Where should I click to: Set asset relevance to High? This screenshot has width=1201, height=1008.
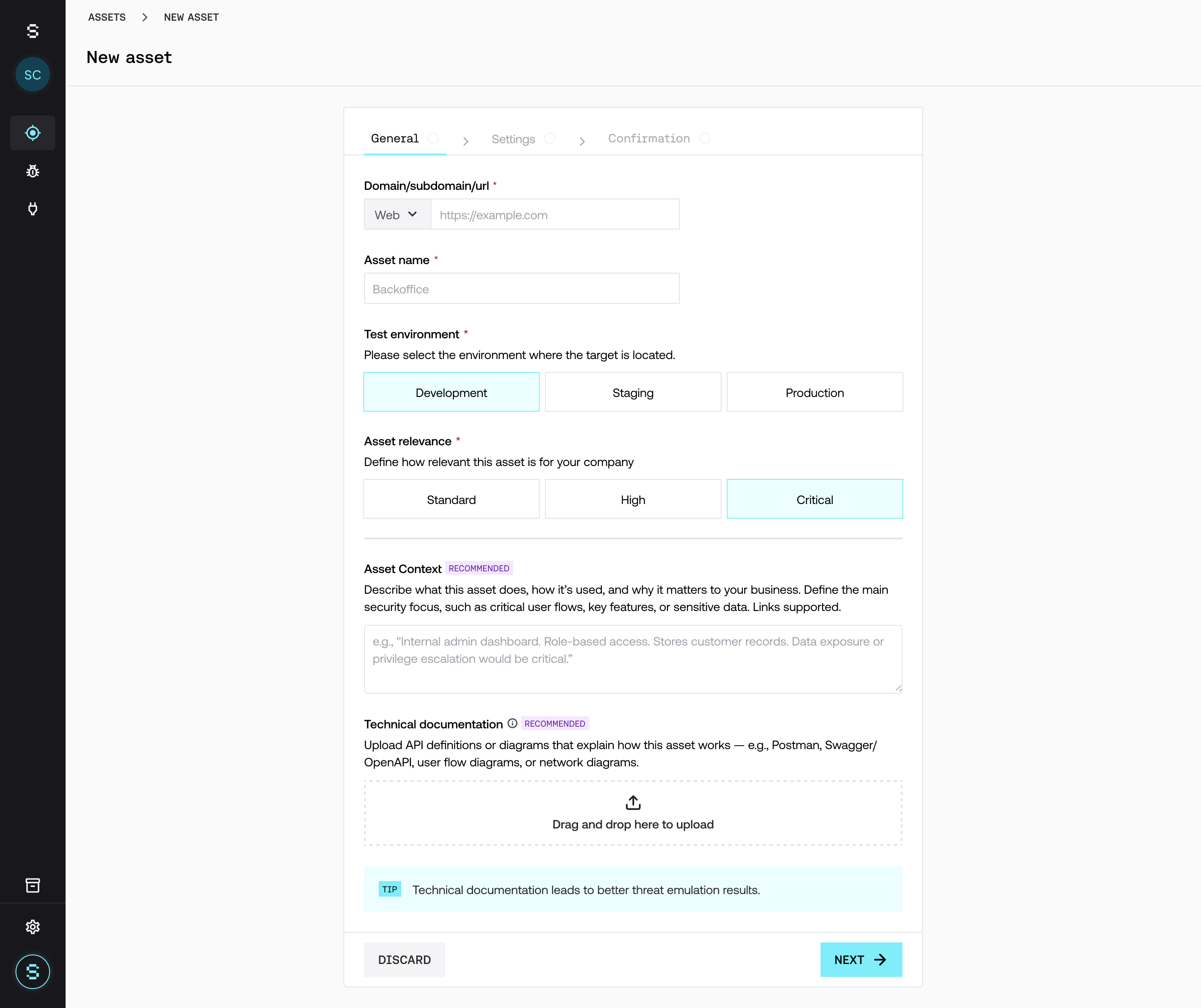tap(632, 499)
